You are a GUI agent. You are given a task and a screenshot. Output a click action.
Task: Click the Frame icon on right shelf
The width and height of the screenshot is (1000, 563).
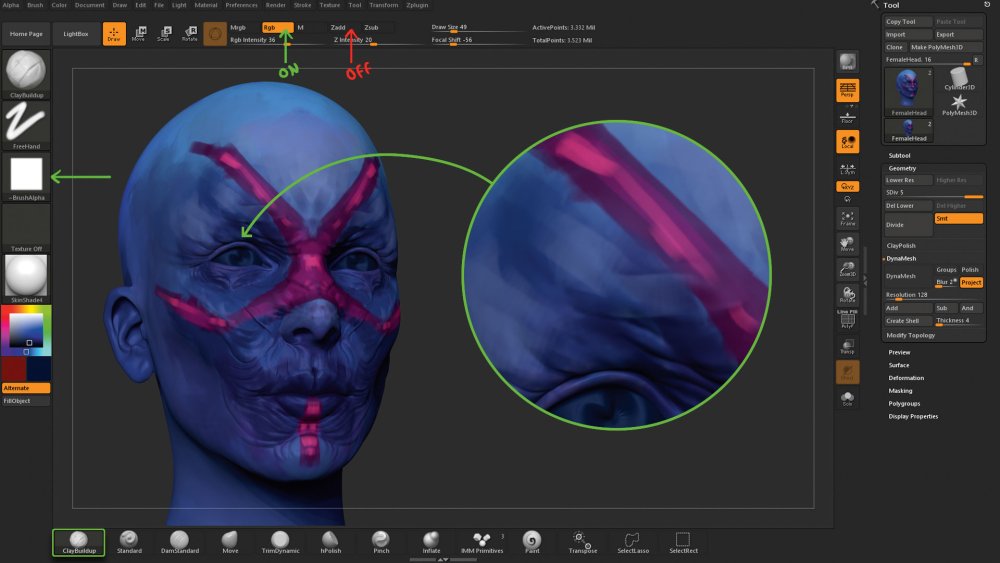848,218
